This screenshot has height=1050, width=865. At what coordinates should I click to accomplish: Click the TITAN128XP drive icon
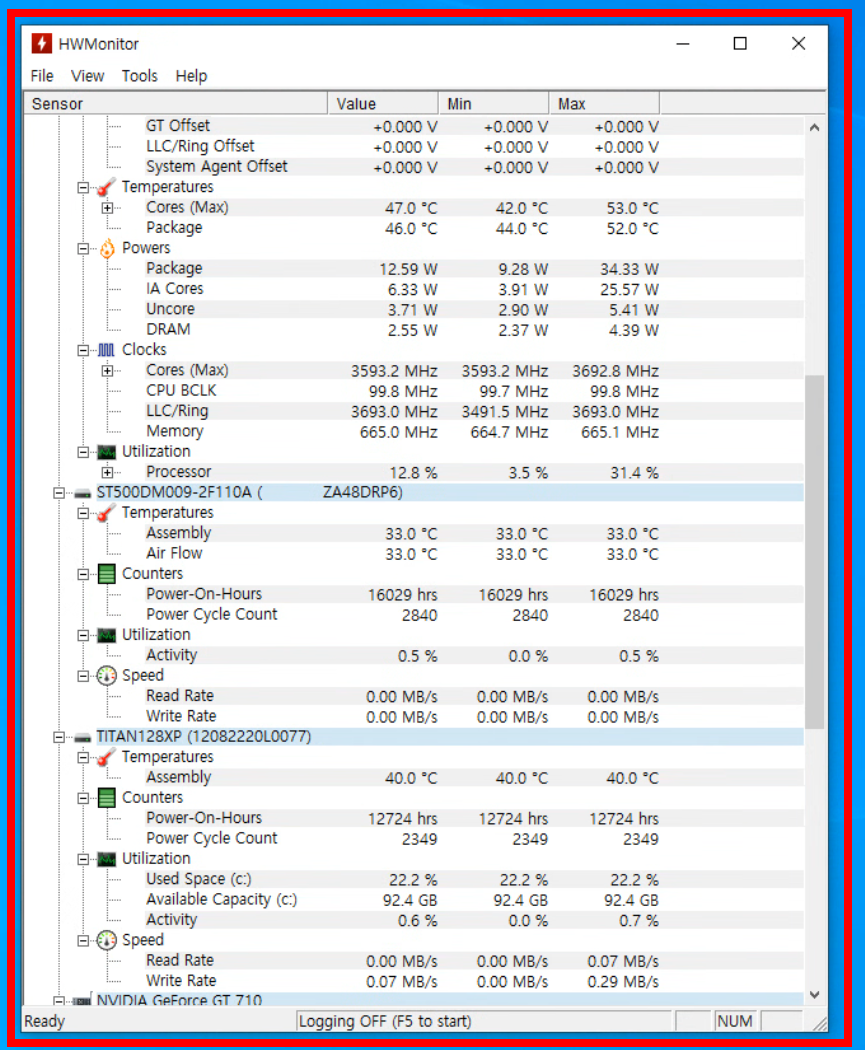coord(82,737)
